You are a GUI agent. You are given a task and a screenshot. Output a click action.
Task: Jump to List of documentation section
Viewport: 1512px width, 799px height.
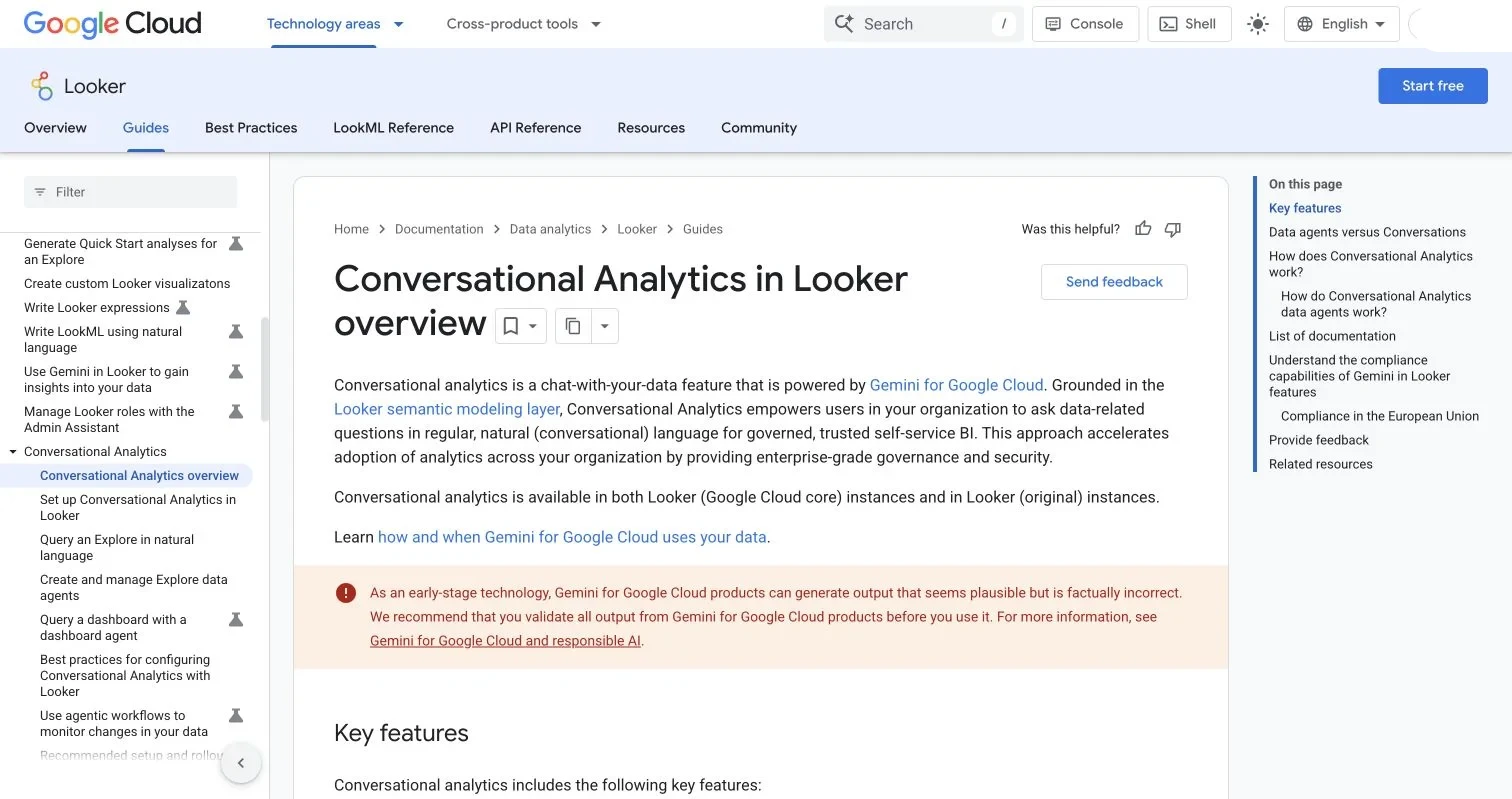[1332, 336]
